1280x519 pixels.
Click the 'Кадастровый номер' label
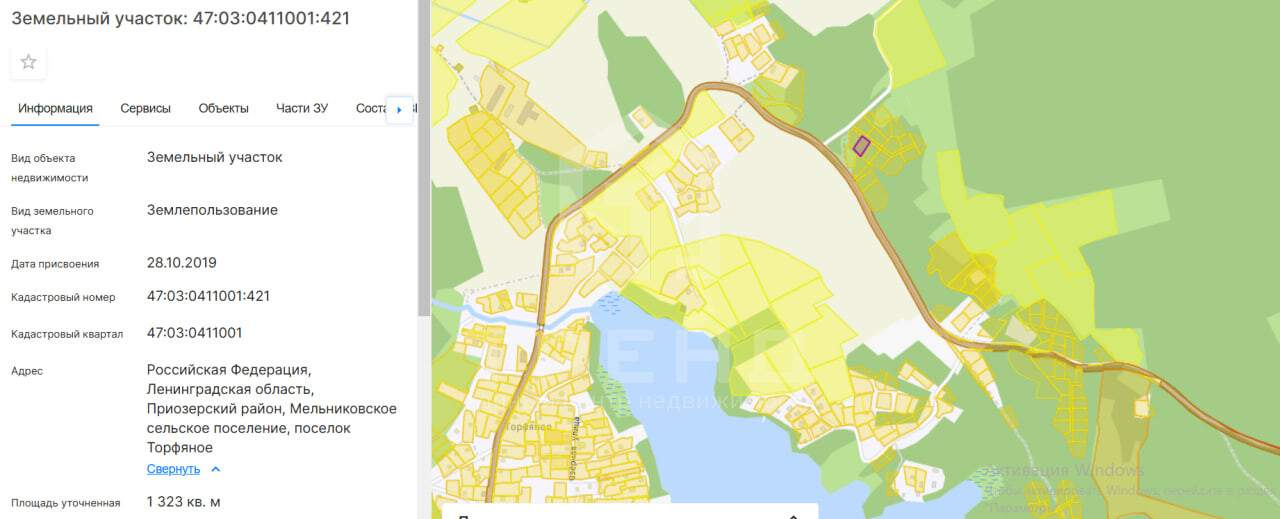pos(63,297)
